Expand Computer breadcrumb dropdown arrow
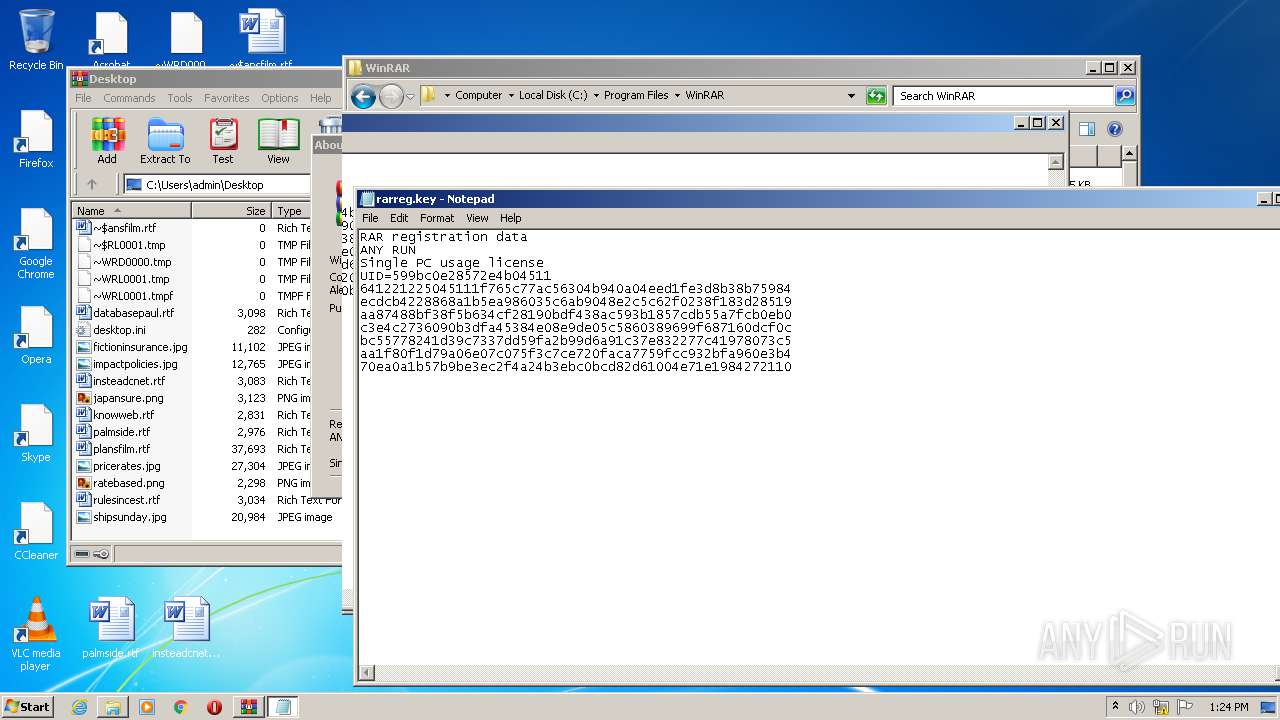 pyautogui.click(x=511, y=96)
